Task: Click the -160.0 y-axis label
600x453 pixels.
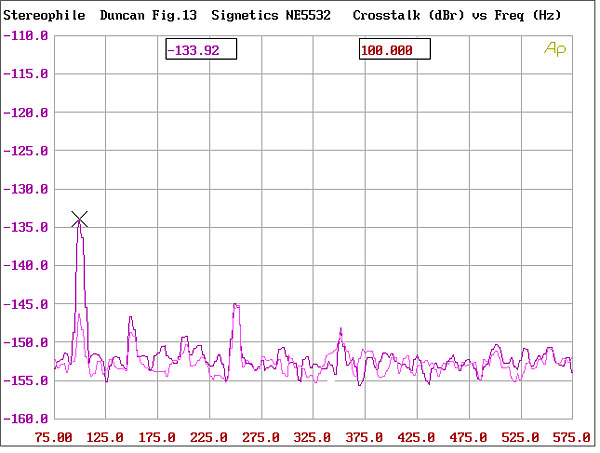Action: [26, 419]
